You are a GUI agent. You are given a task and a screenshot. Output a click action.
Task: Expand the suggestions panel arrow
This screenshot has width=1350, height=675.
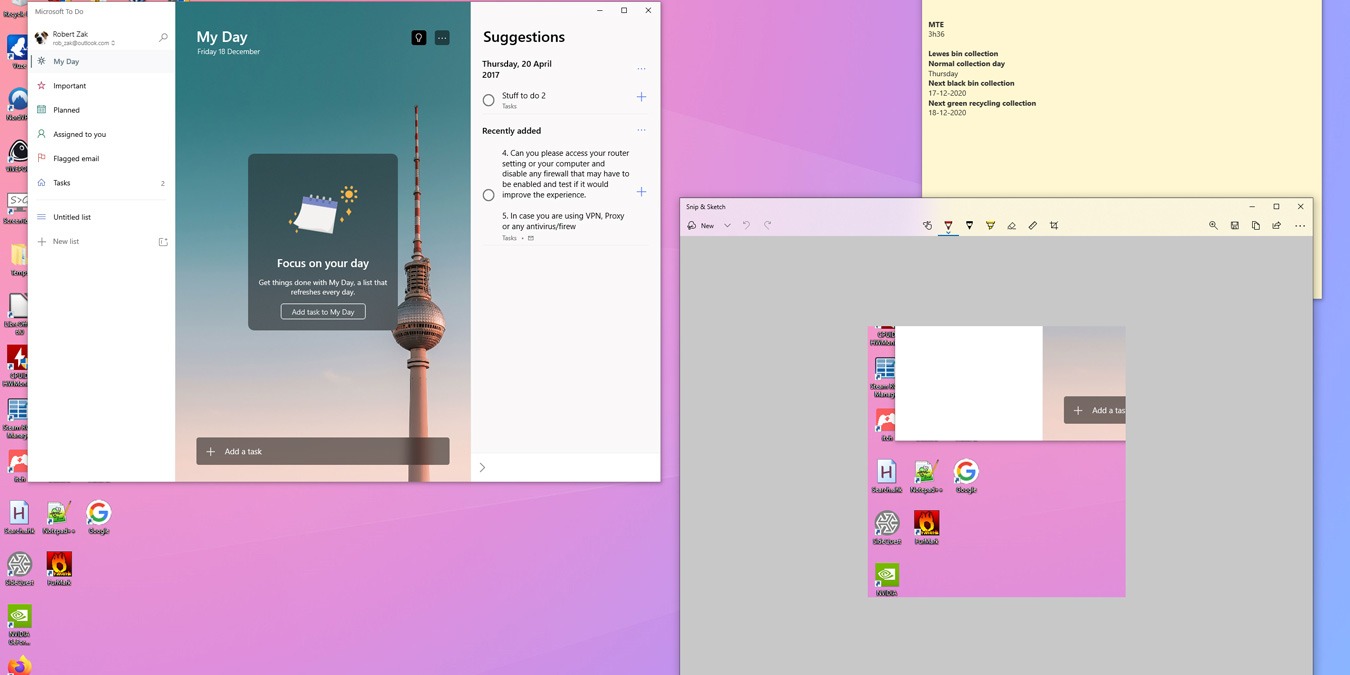pyautogui.click(x=482, y=467)
